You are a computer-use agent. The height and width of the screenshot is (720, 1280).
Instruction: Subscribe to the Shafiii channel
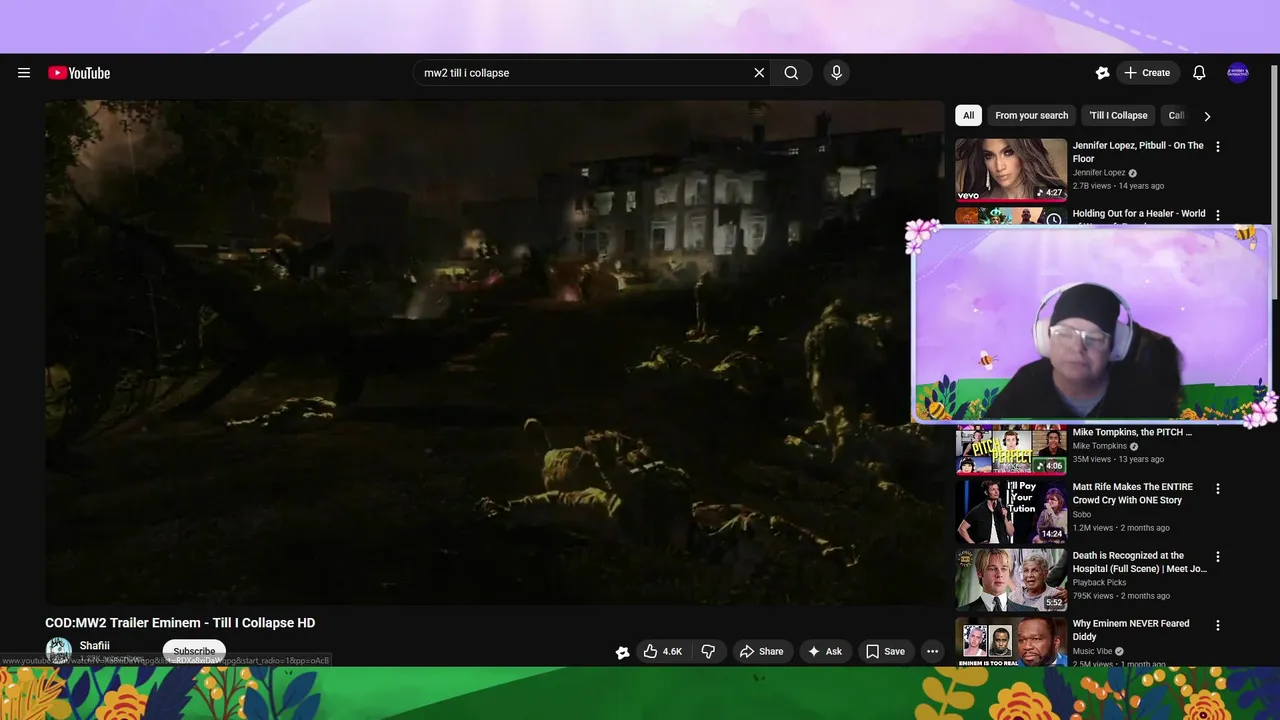[x=194, y=651]
